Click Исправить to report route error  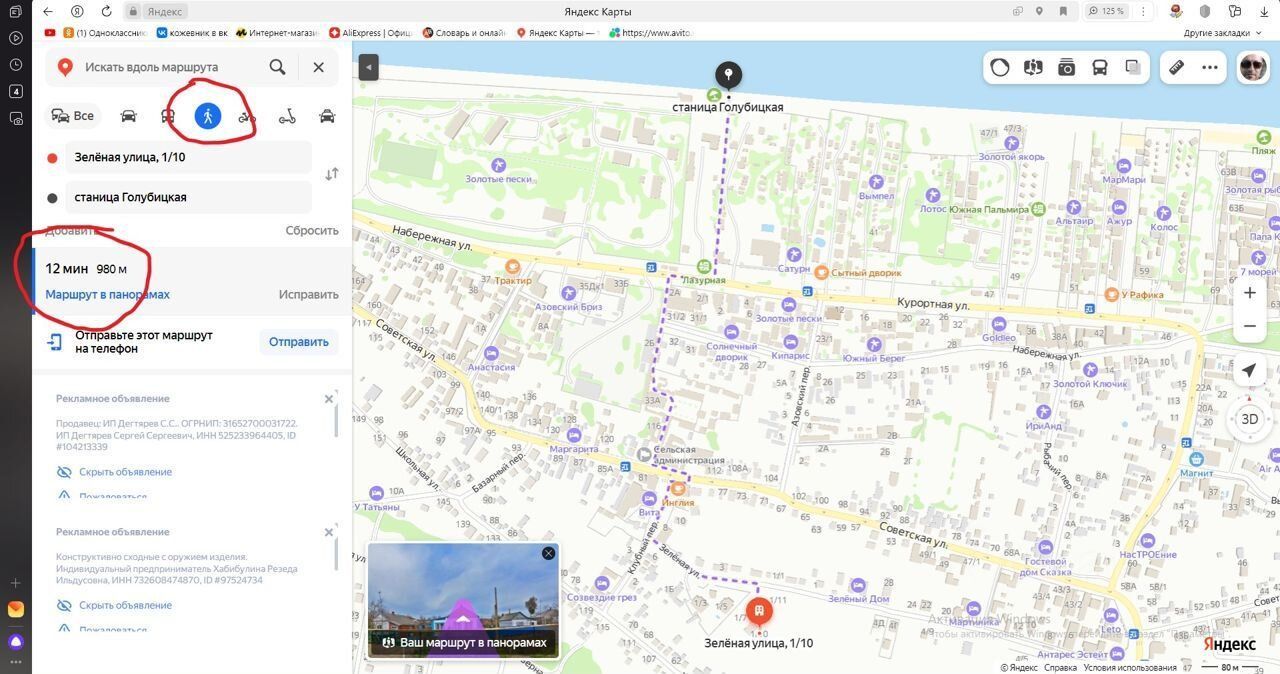coord(308,295)
